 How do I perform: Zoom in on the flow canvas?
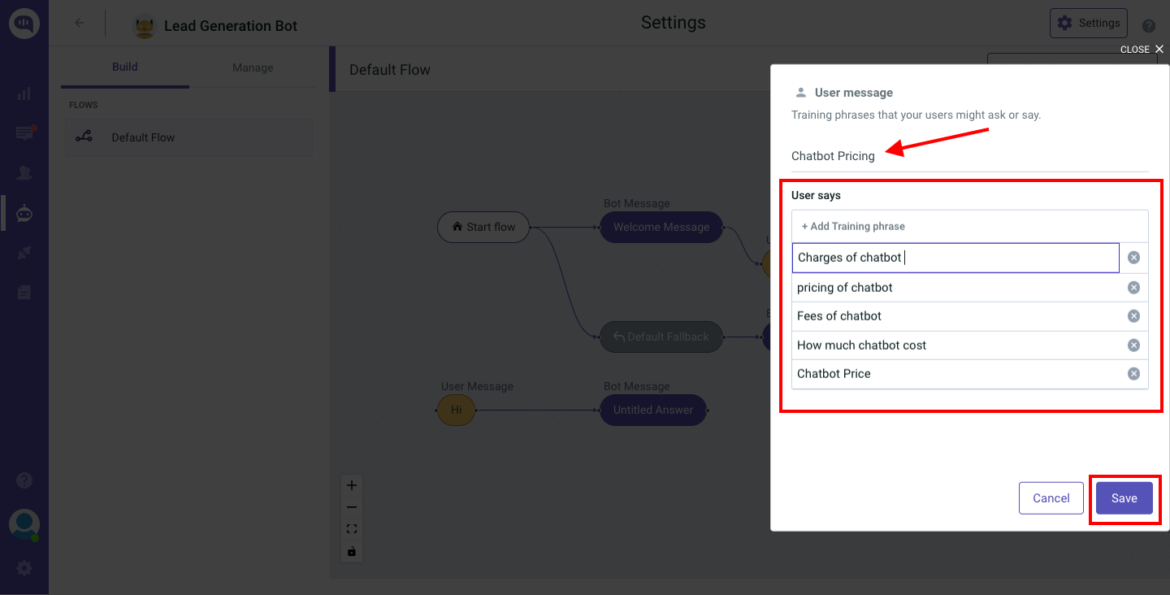tap(351, 485)
